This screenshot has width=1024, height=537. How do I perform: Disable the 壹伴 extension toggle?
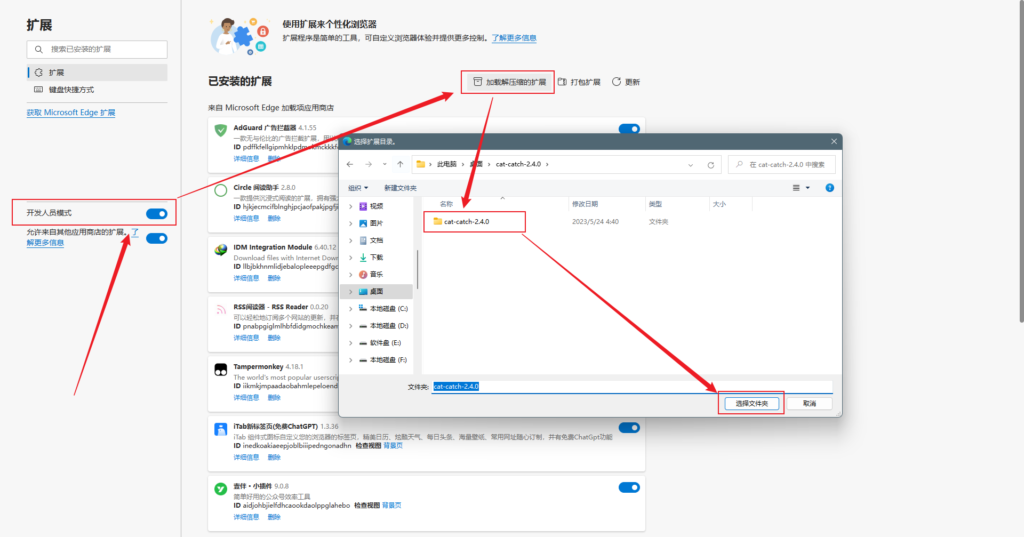coord(629,487)
